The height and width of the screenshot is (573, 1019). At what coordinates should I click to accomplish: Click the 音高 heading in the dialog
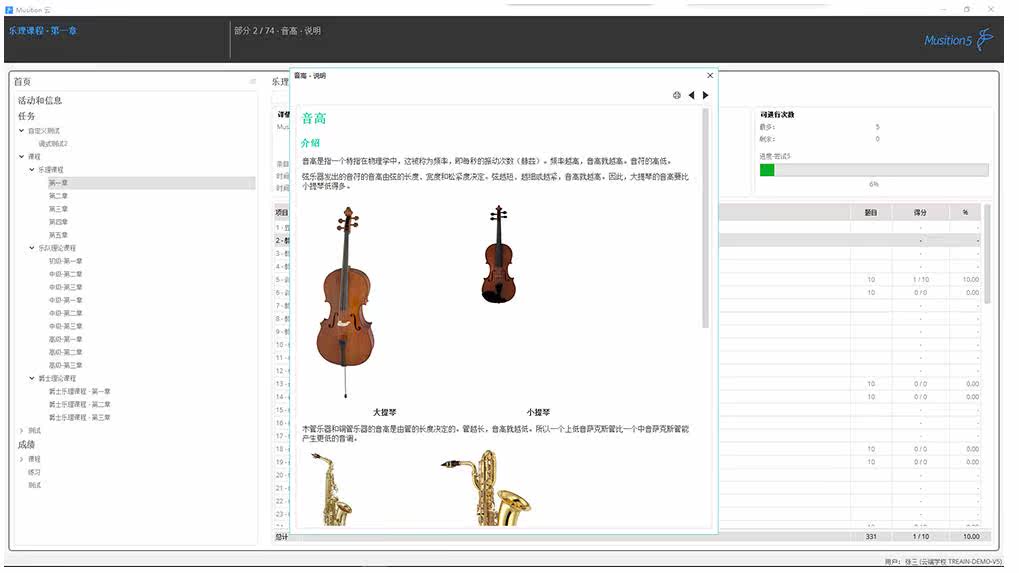(314, 118)
